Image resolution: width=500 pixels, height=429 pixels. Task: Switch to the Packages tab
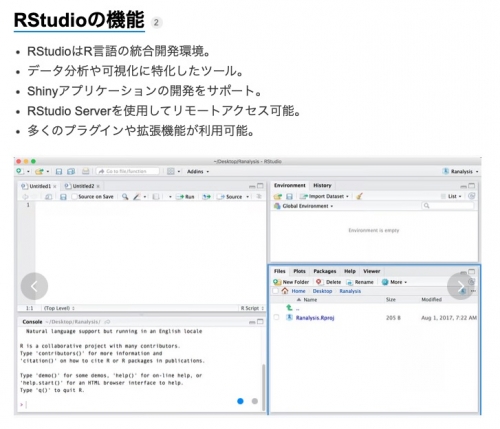coord(325,271)
